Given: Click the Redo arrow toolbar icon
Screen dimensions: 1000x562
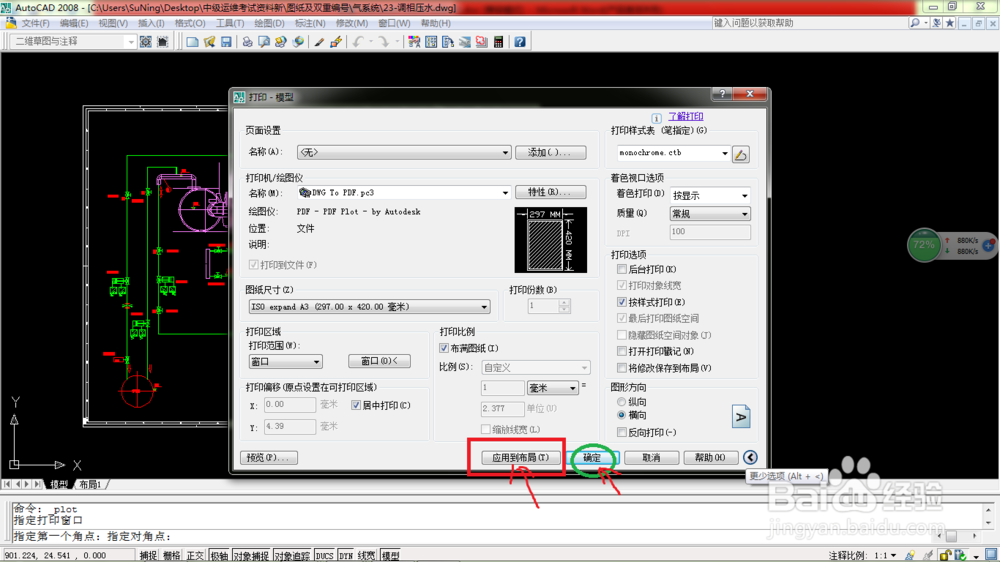Looking at the screenshot, I should click(x=383, y=41).
